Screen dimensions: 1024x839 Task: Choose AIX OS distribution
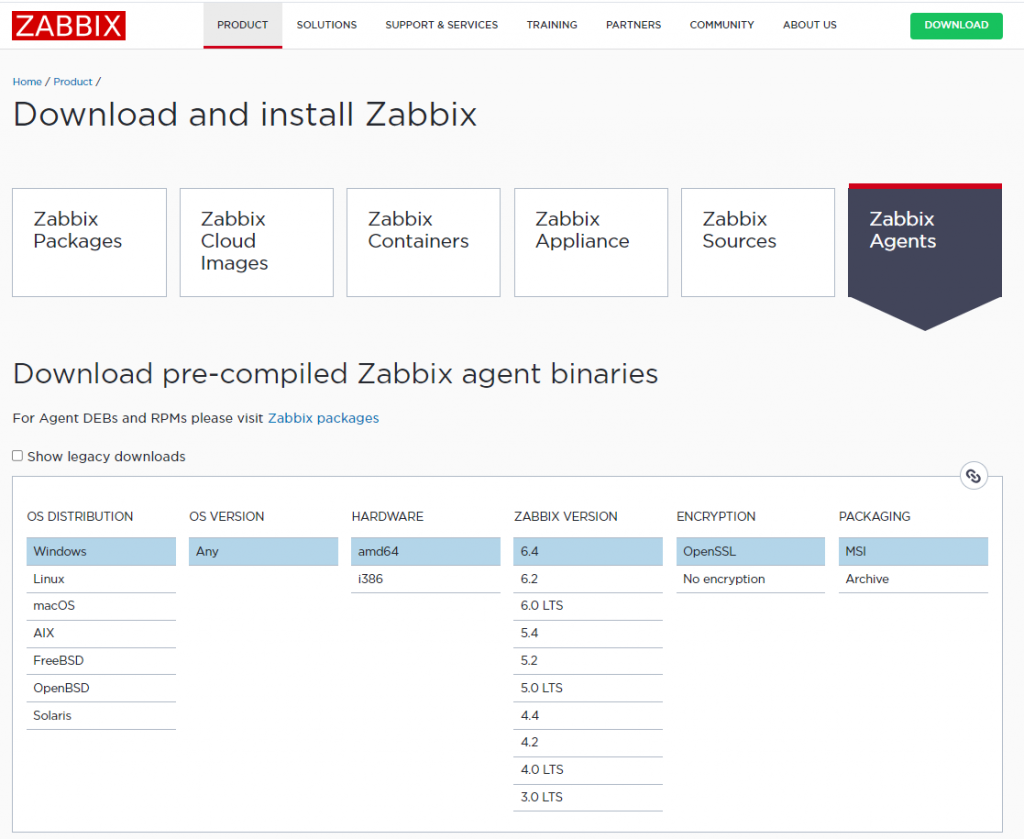tap(101, 633)
